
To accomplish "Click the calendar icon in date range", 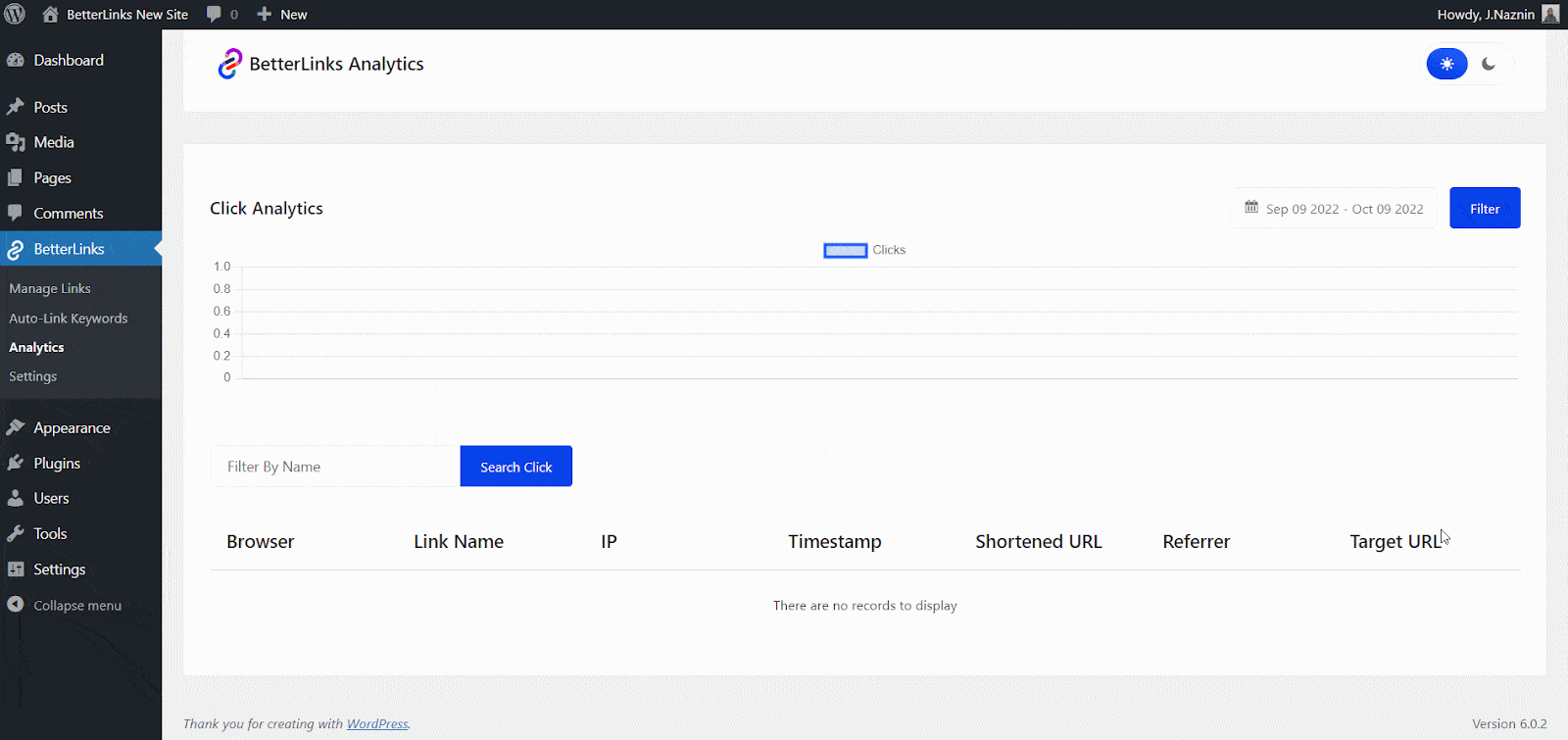I will [x=1251, y=208].
